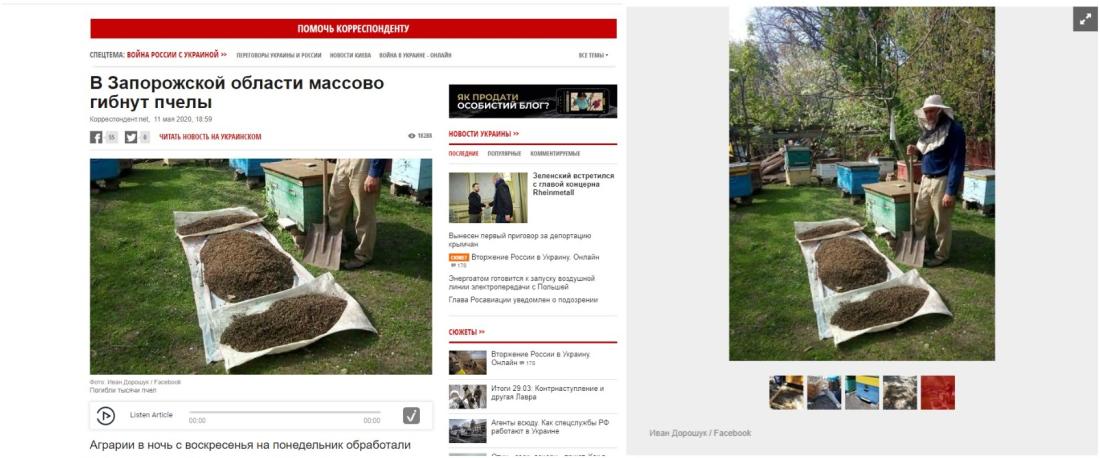The image size is (1100, 458).
Task: Click the Помочь корреспонденту red button
Action: tap(354, 29)
